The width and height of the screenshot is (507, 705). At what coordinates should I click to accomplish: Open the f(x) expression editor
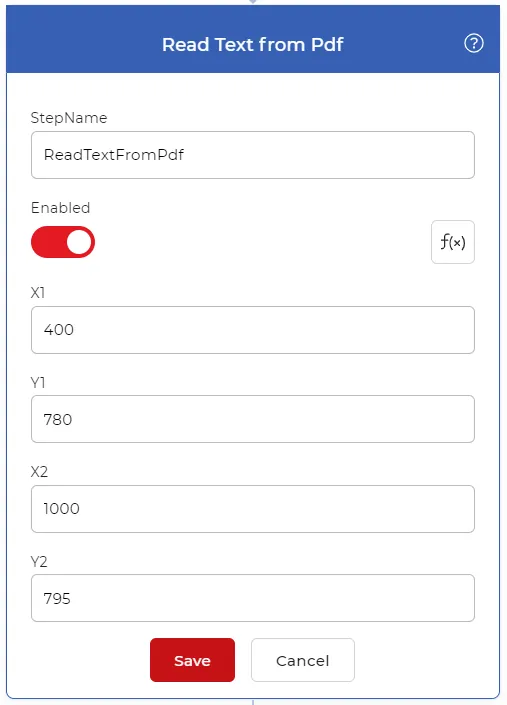pos(453,242)
